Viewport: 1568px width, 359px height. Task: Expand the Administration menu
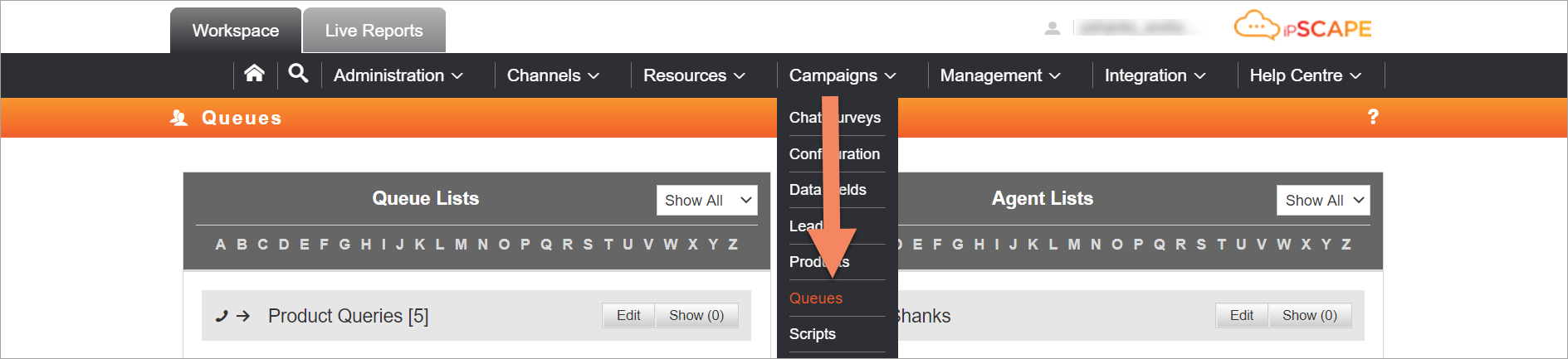(x=398, y=75)
